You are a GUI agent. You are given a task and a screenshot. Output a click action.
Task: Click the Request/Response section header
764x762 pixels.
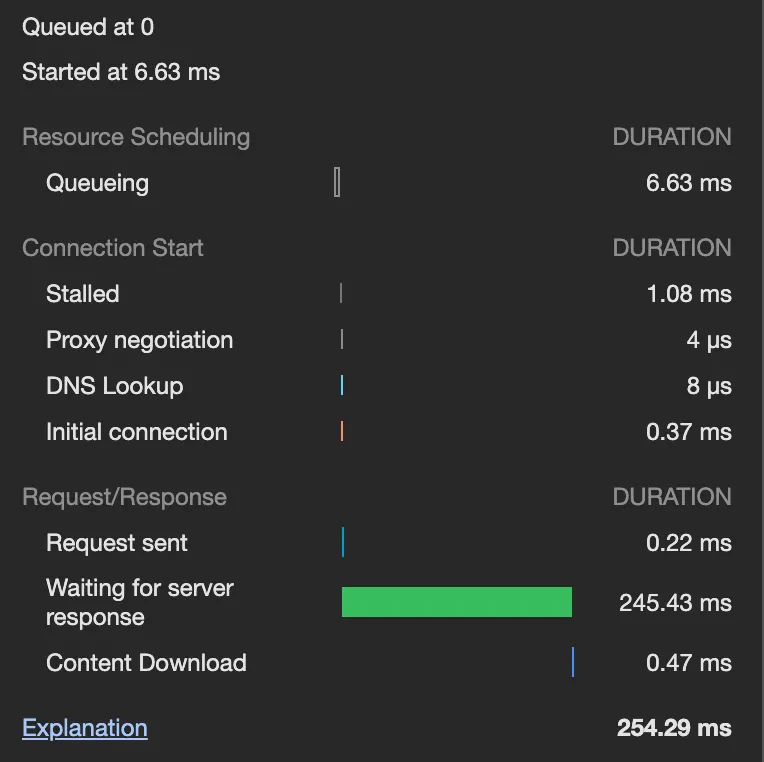tap(124, 497)
